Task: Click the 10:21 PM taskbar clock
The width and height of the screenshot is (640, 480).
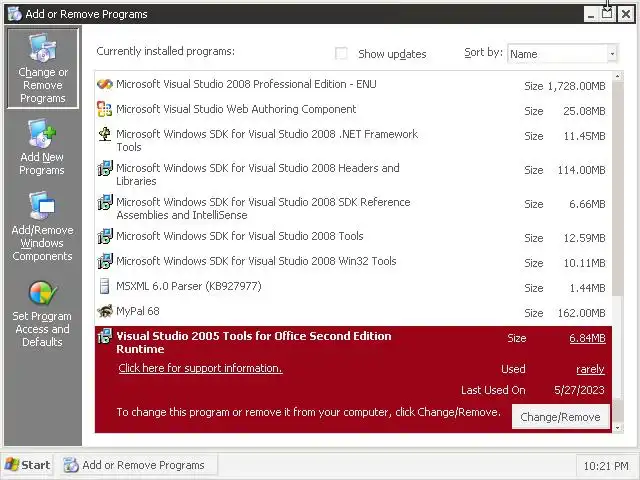Action: click(606, 466)
